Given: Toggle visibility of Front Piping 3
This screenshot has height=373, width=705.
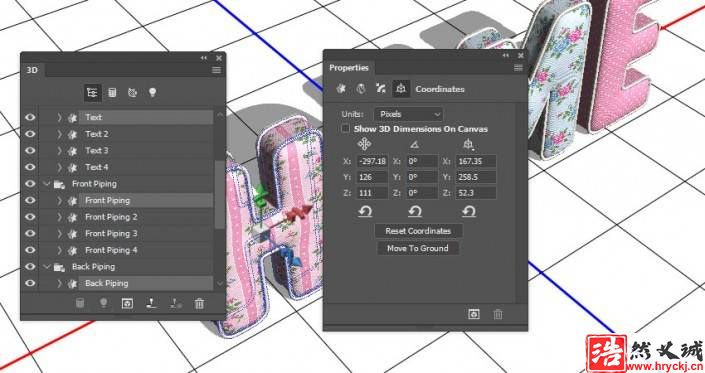Looking at the screenshot, I should 30,233.
